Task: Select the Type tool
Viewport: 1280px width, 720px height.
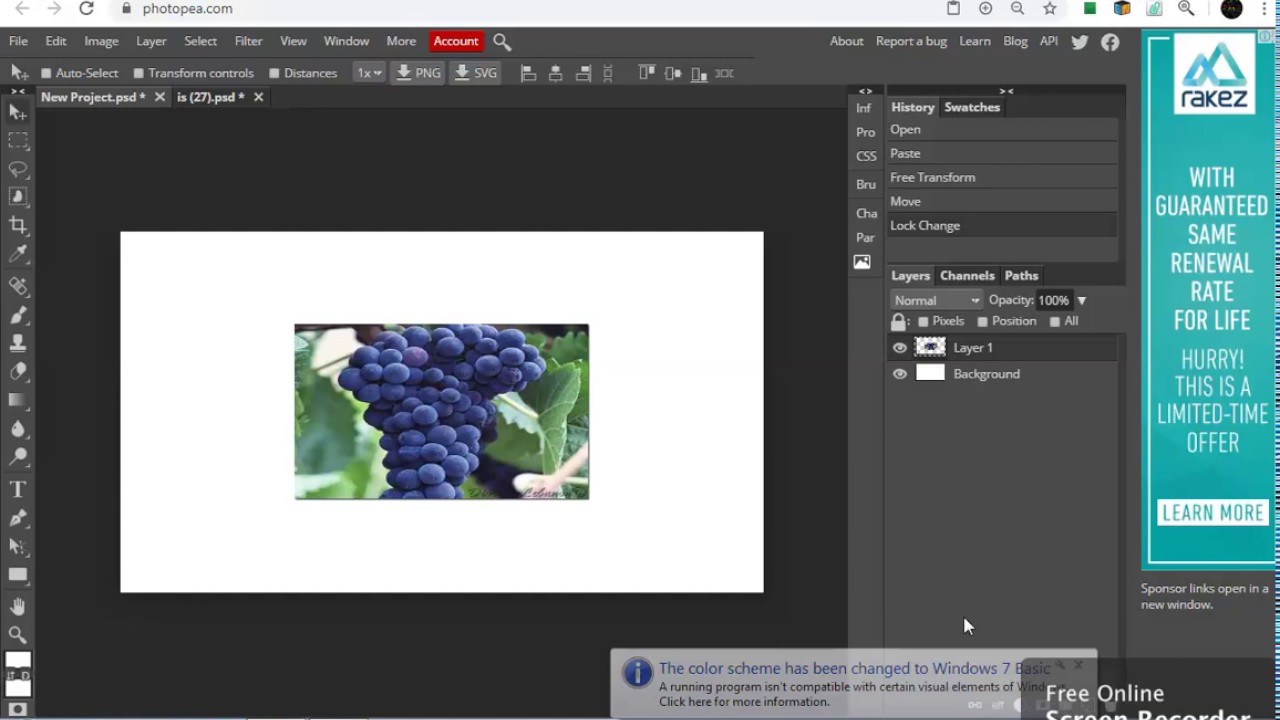Action: tap(18, 489)
